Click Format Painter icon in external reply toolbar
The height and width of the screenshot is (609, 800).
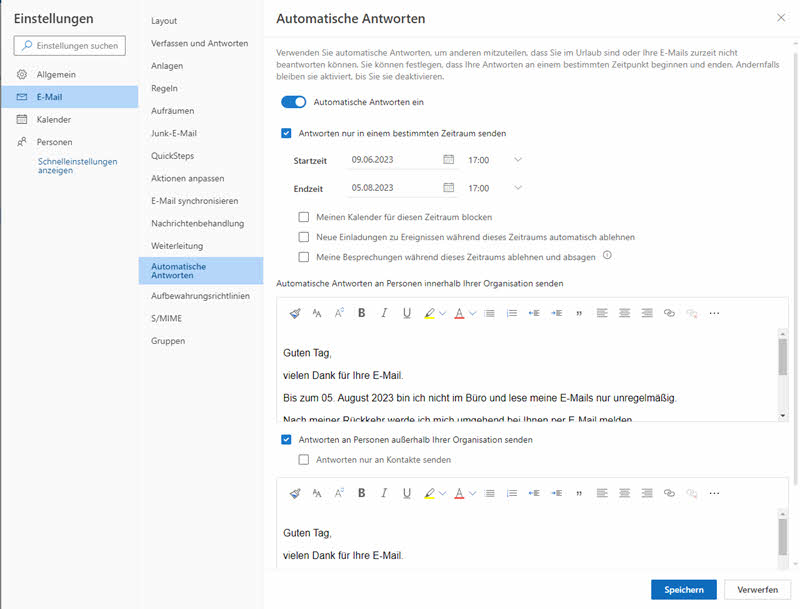pos(295,493)
